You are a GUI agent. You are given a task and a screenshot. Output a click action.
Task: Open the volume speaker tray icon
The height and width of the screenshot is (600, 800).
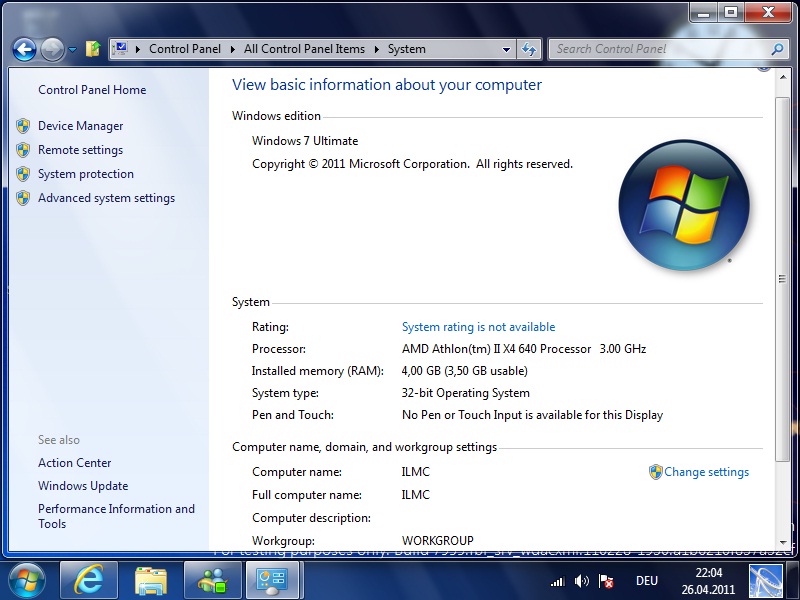[x=581, y=581]
